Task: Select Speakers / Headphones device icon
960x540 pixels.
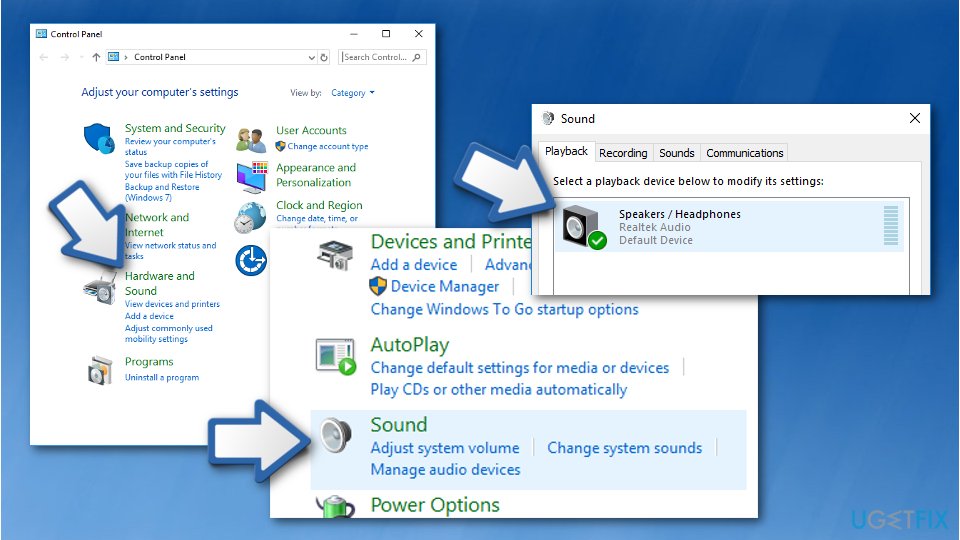Action: [x=583, y=227]
